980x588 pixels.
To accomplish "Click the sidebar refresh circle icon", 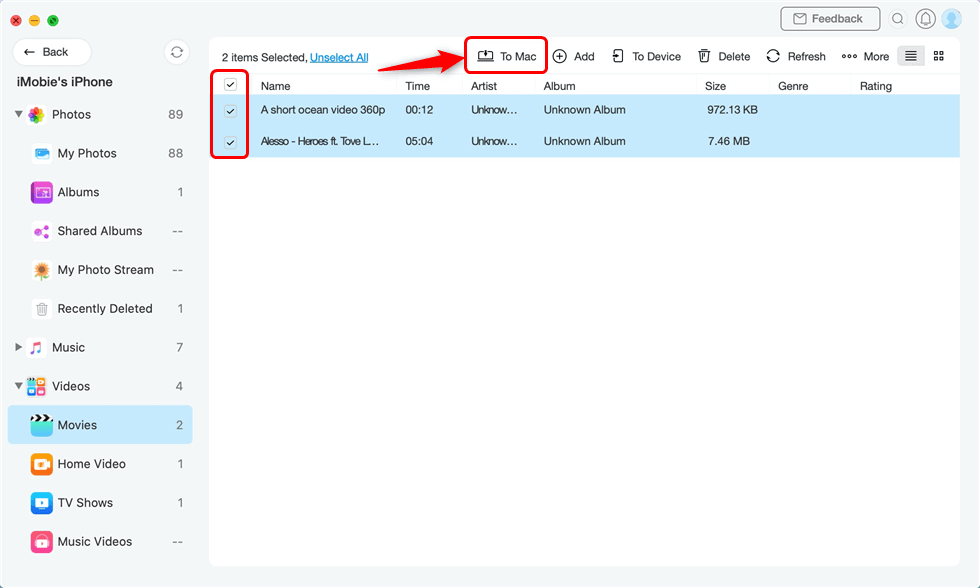I will (x=177, y=52).
